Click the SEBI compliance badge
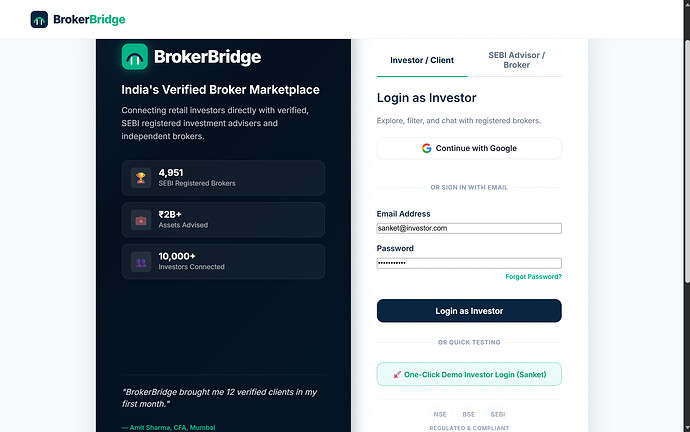The height and width of the screenshot is (432, 690). pos(498,414)
